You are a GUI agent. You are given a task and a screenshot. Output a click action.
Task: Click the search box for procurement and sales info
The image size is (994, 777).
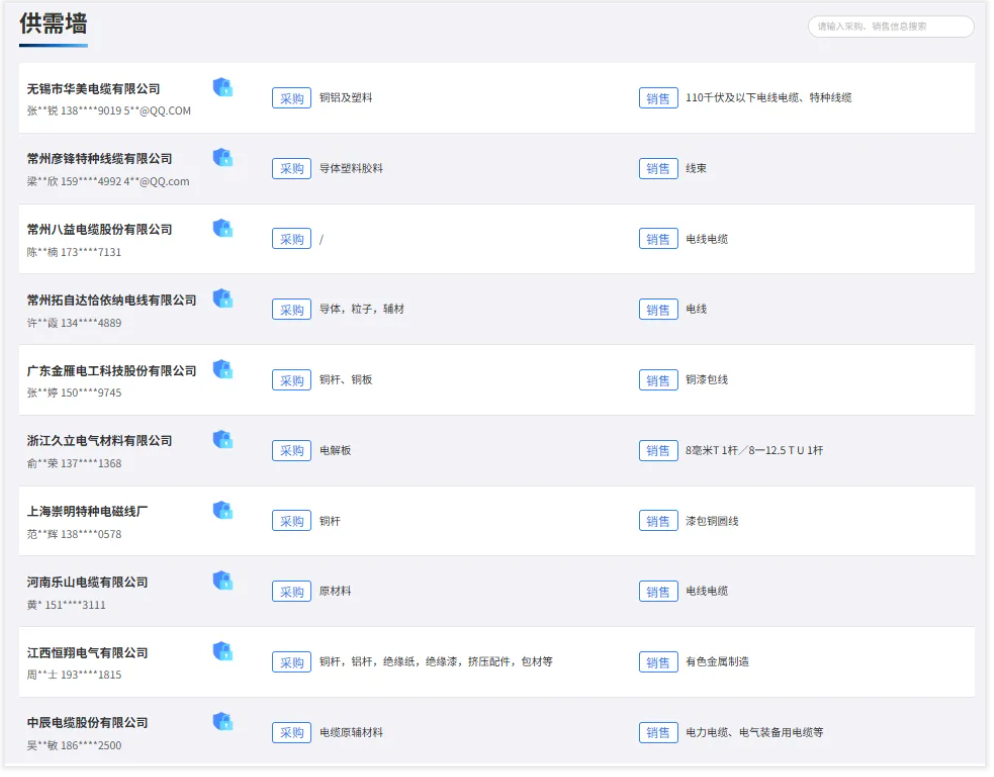click(893, 26)
